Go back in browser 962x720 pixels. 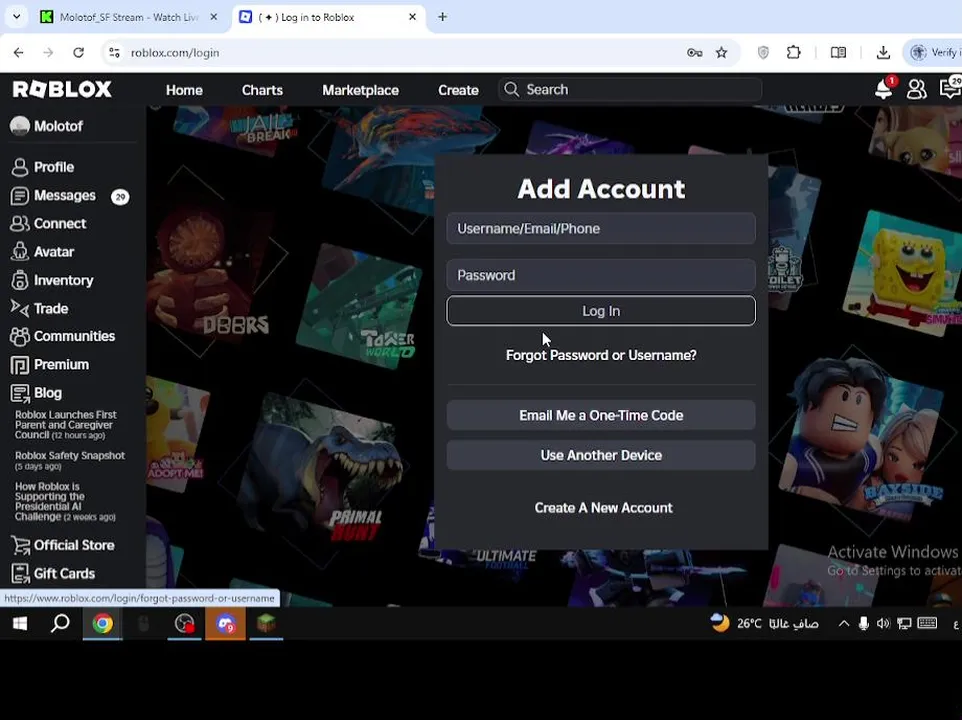click(18, 53)
